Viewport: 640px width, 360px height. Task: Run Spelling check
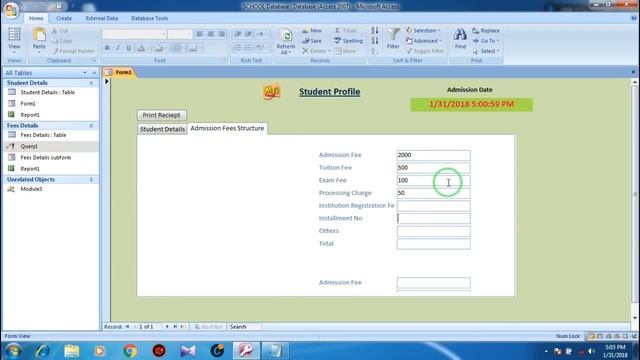(348, 41)
